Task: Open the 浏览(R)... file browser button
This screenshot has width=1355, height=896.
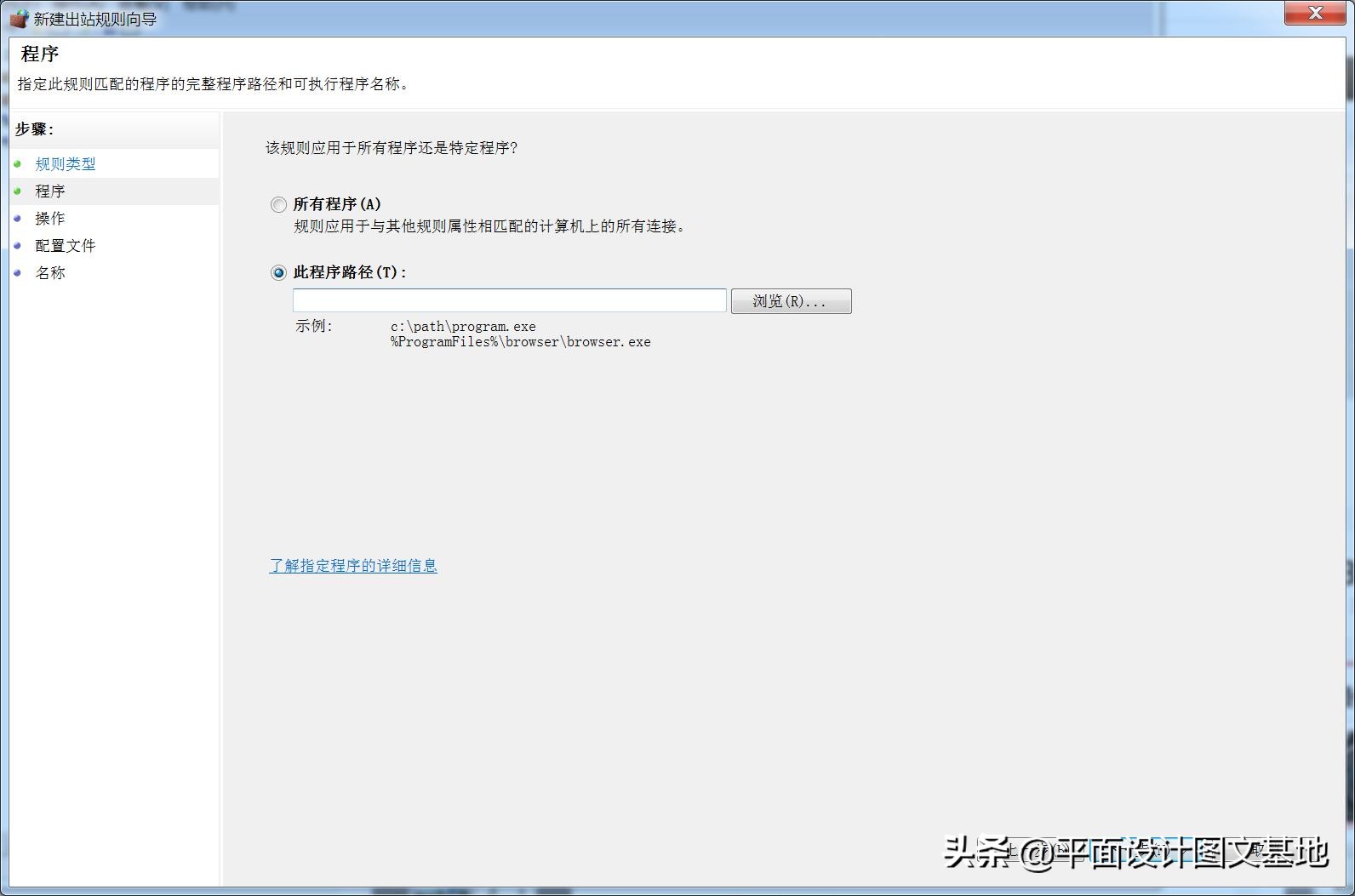Action: pyautogui.click(x=791, y=301)
